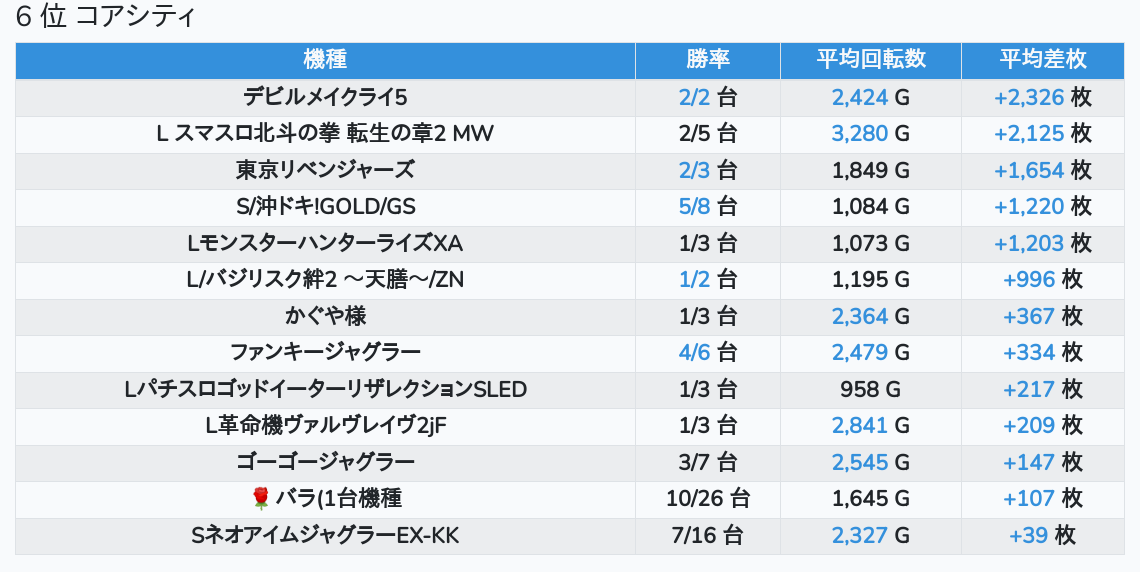Image resolution: width=1140 pixels, height=572 pixels.
Task: Click the 勝率 column header
Action: pos(708,60)
